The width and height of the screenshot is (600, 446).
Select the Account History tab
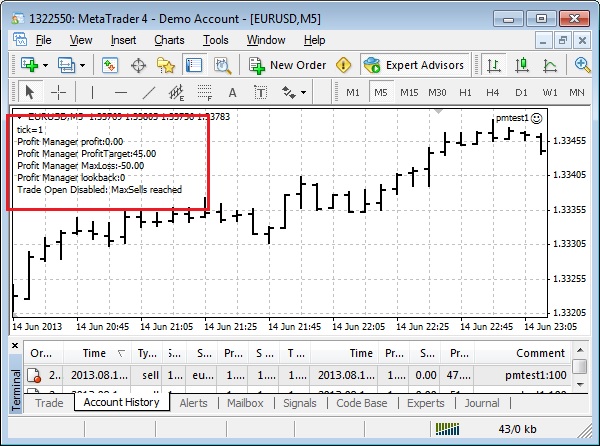121,402
